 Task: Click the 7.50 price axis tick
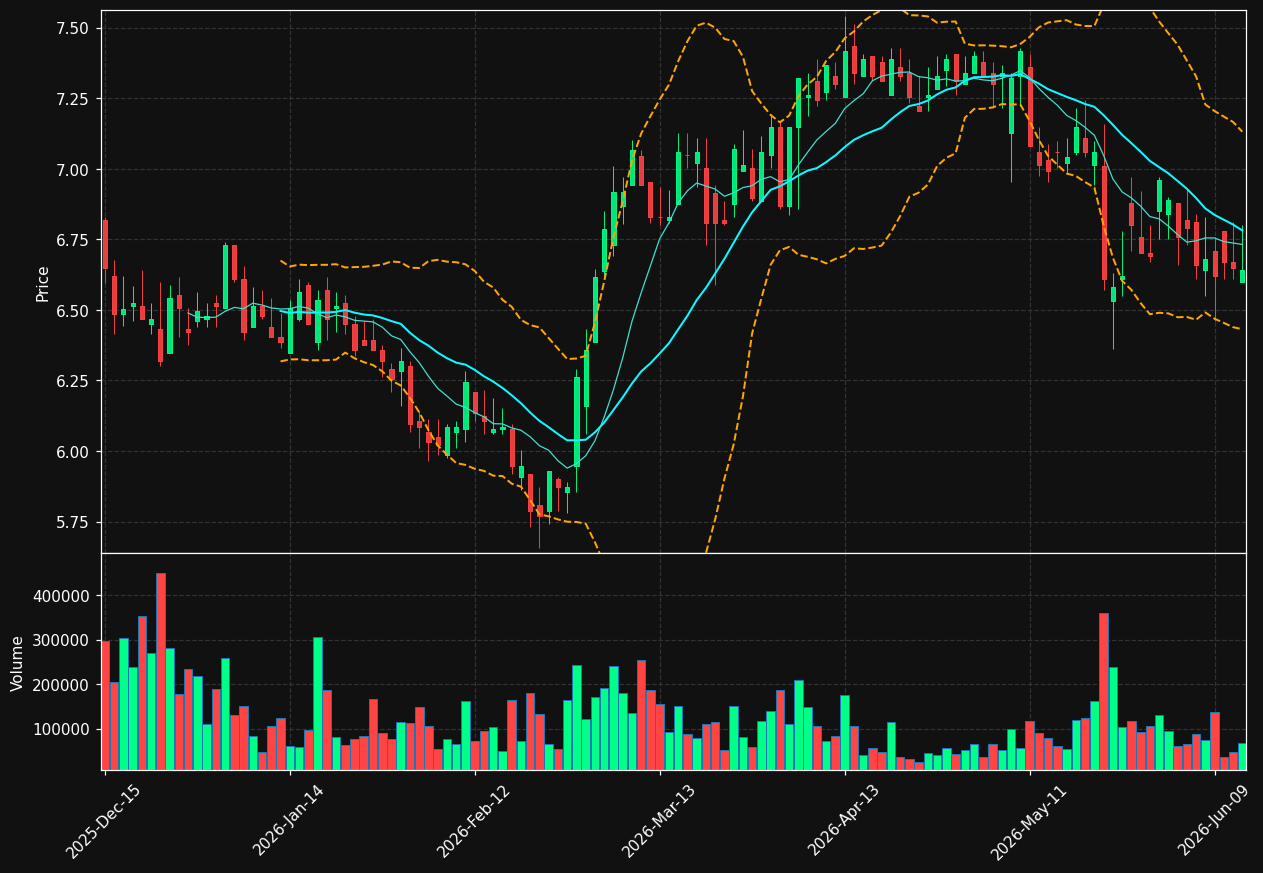coord(73,29)
